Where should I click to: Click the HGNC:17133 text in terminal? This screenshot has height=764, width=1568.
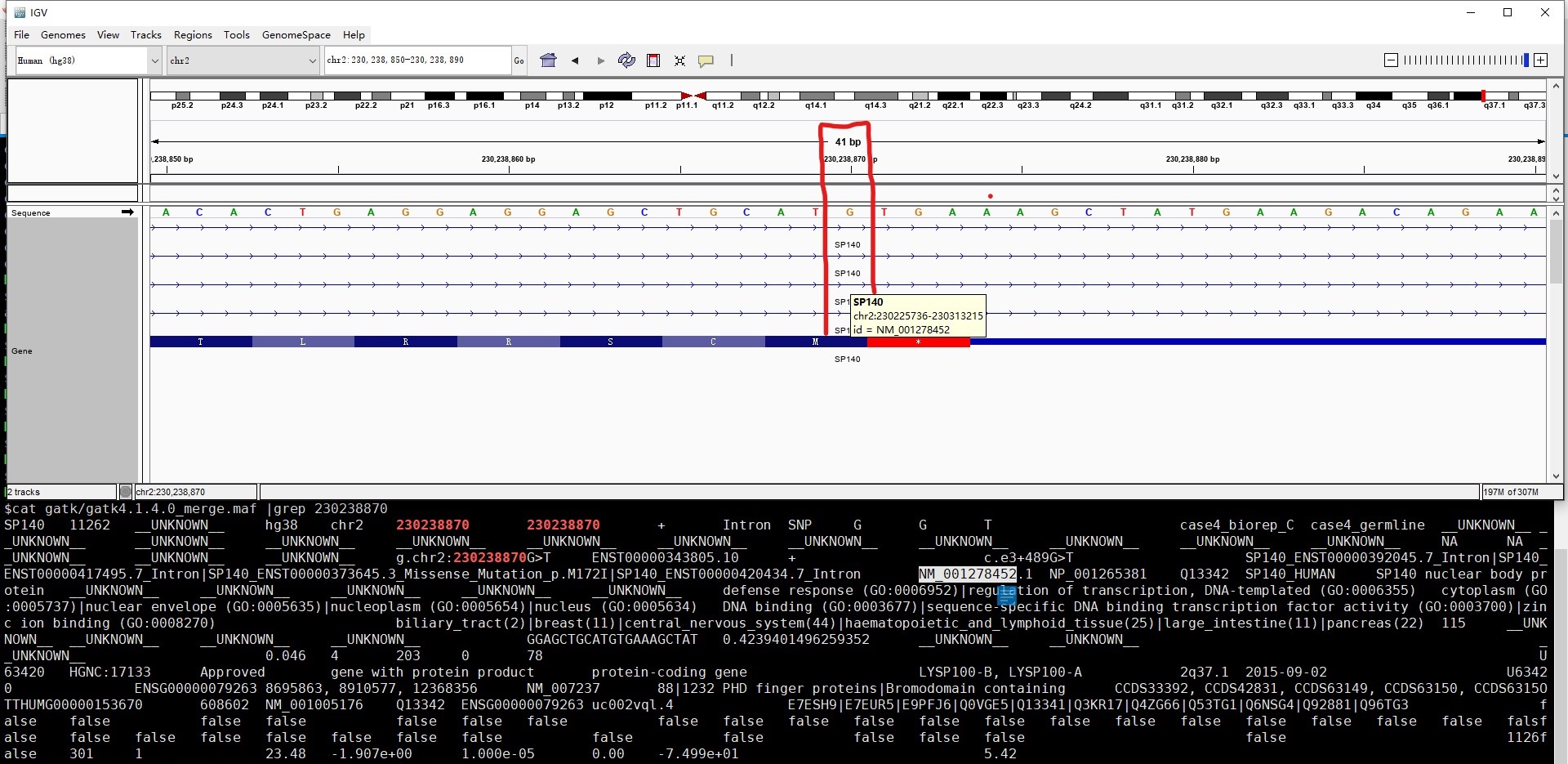pos(110,672)
